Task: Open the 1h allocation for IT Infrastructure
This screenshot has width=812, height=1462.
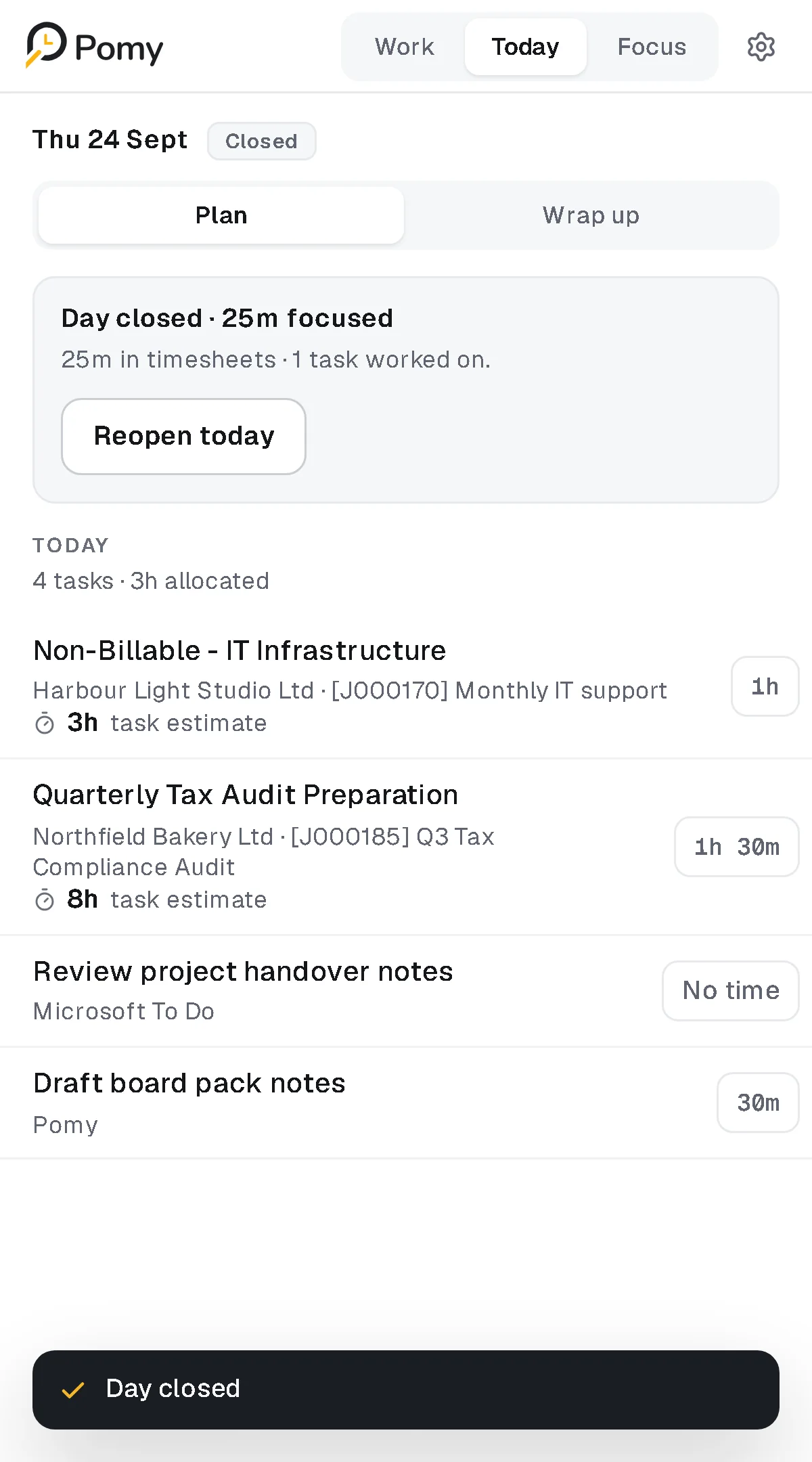Action: [765, 686]
